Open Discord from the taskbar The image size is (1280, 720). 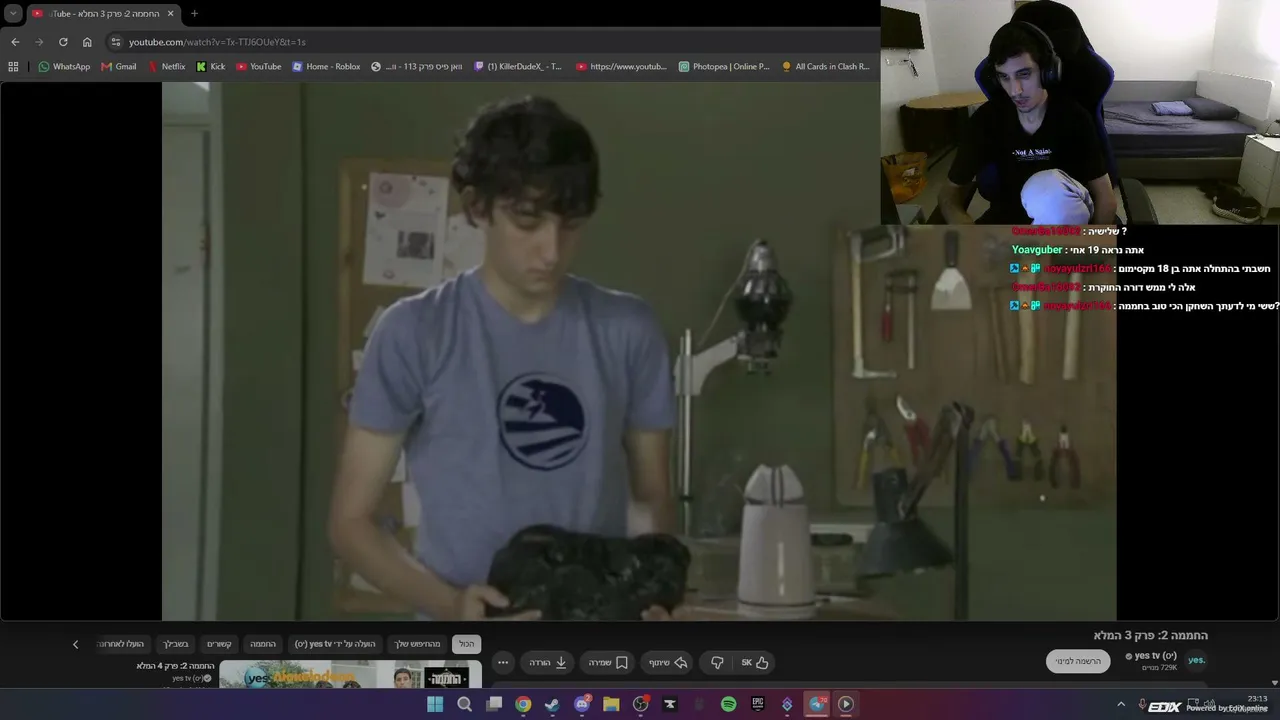coord(582,704)
